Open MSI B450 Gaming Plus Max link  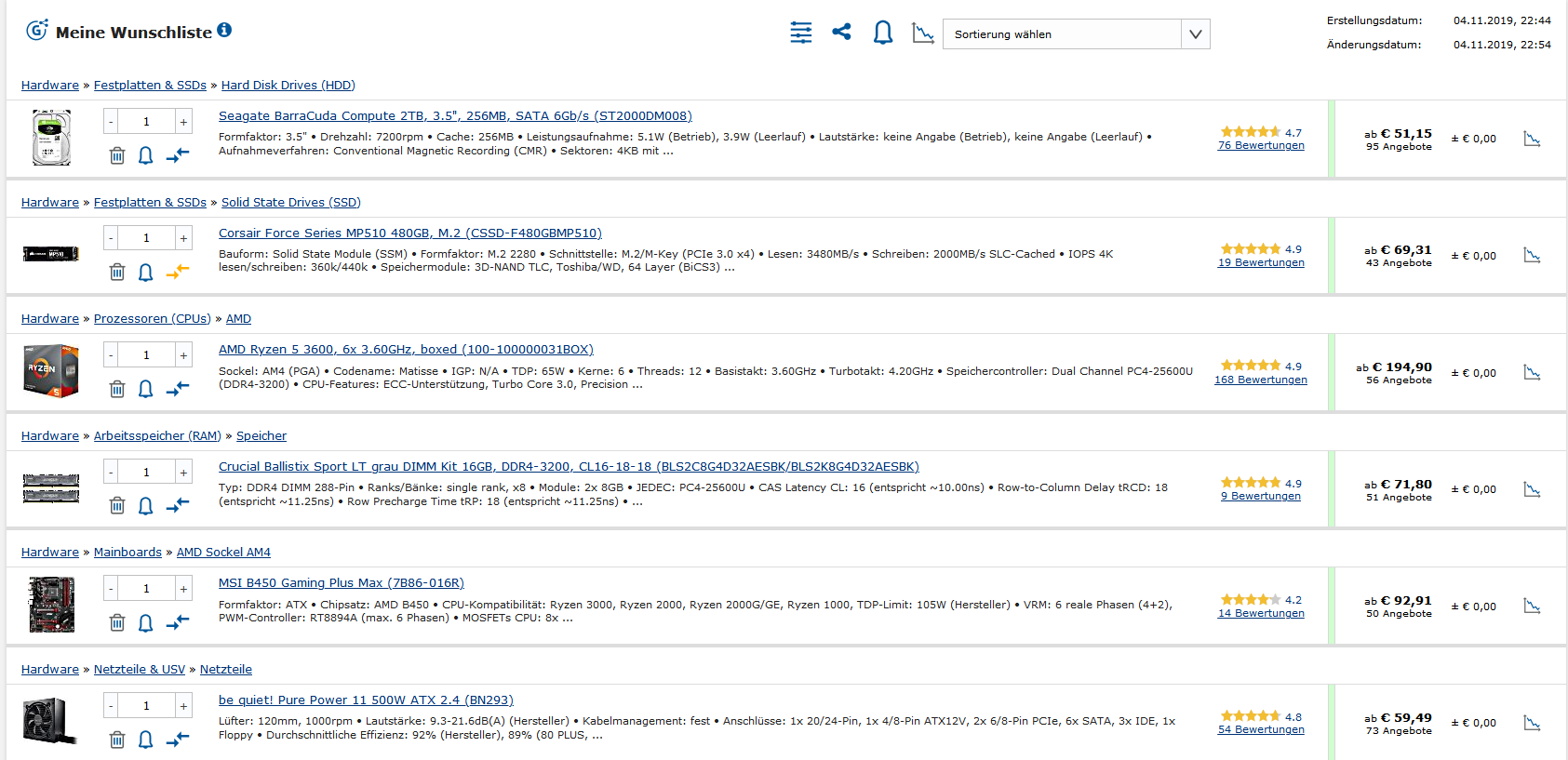342,583
